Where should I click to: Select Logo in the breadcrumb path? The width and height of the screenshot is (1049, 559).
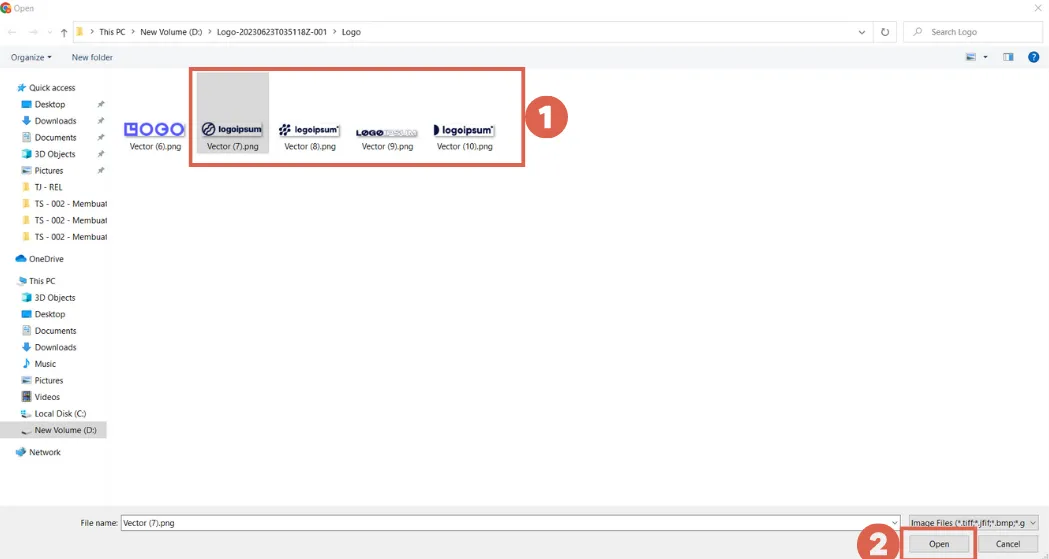tap(351, 32)
